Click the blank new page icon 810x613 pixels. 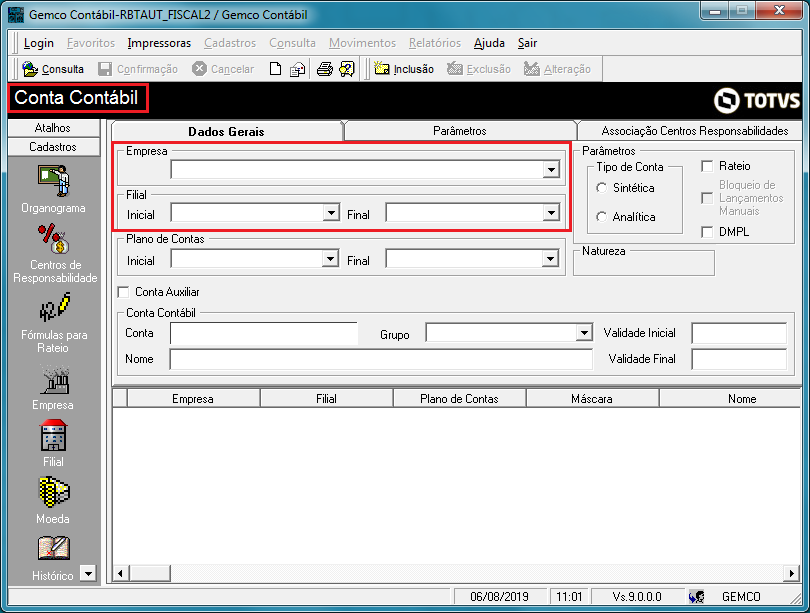tap(275, 69)
